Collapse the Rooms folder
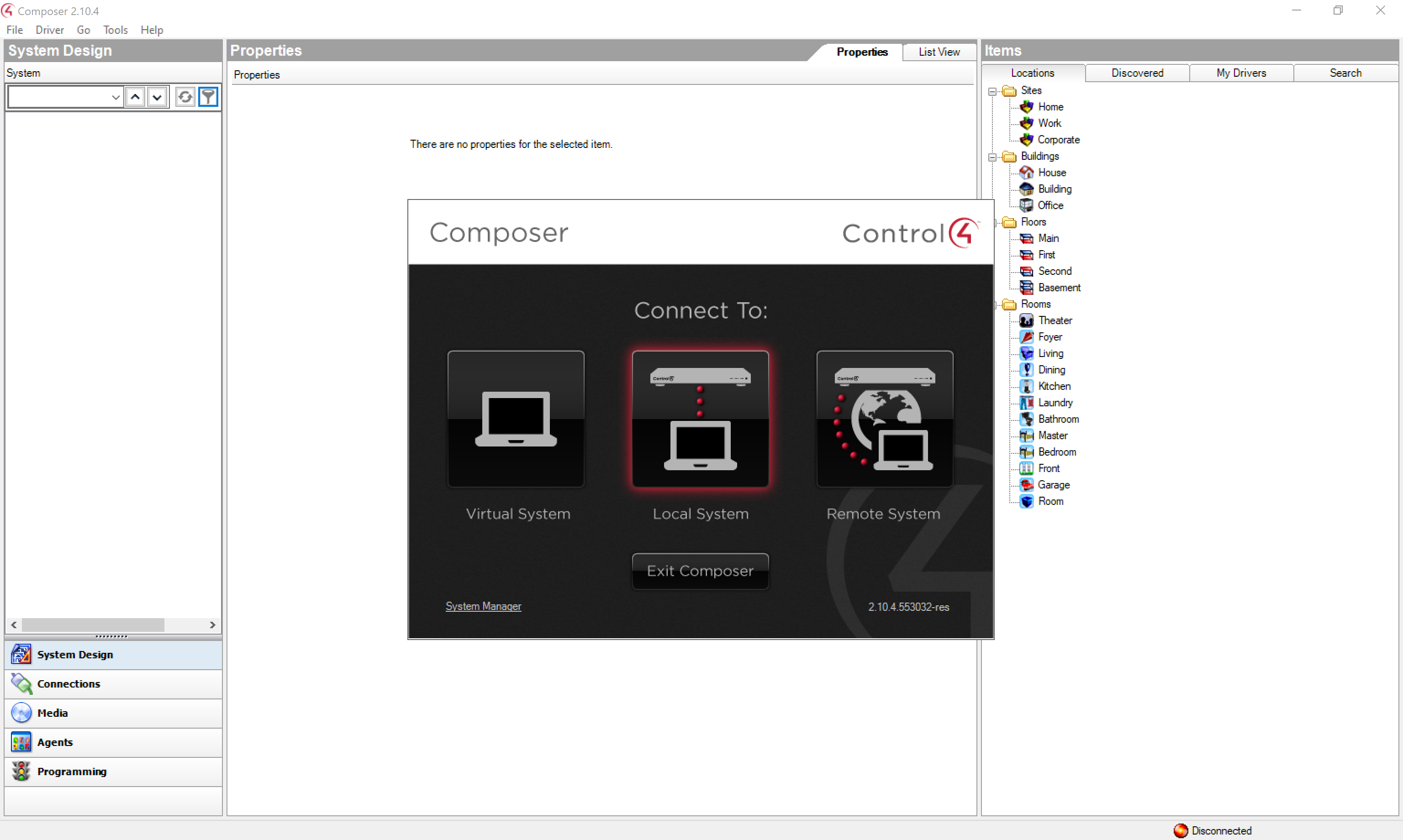 point(994,304)
